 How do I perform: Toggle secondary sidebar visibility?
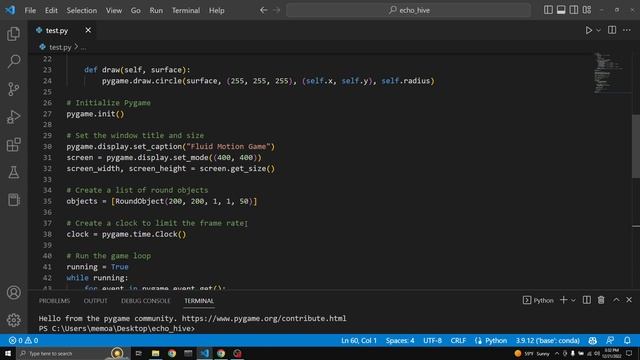pos(574,10)
